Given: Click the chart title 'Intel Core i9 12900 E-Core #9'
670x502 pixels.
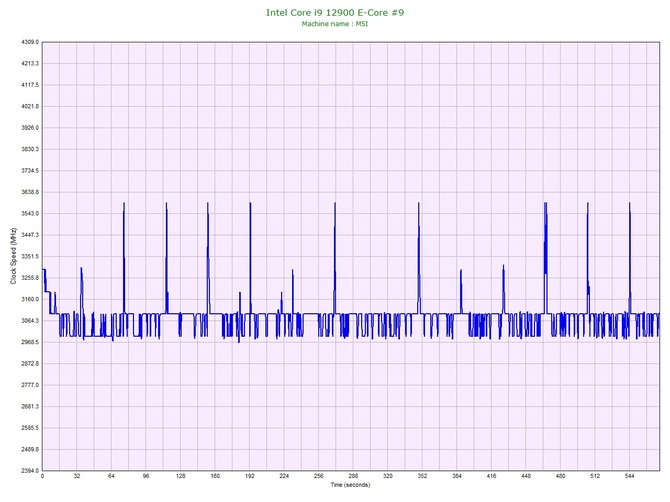Looking at the screenshot, I should pyautogui.click(x=335, y=12).
